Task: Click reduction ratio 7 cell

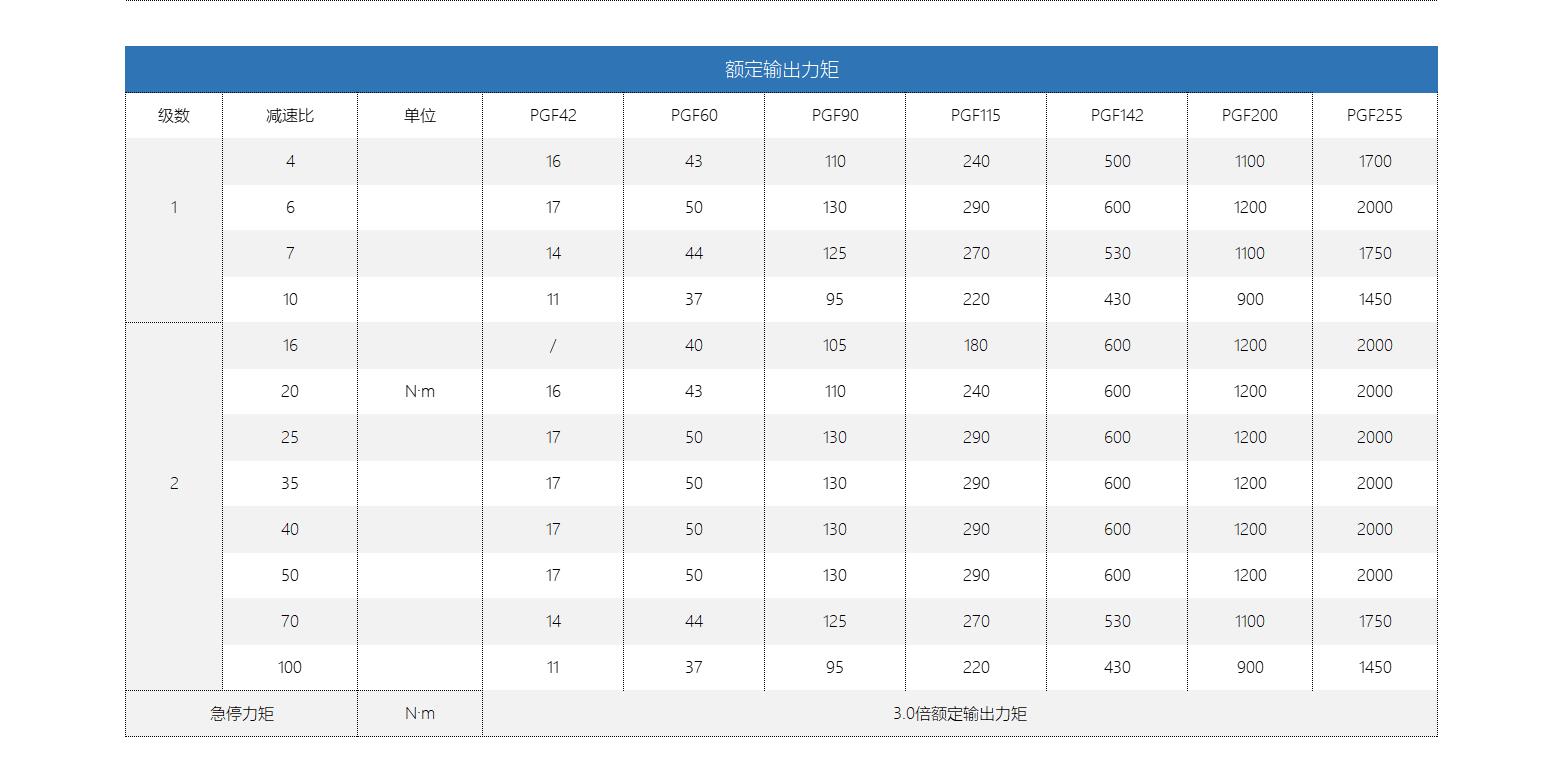Action: 290,253
